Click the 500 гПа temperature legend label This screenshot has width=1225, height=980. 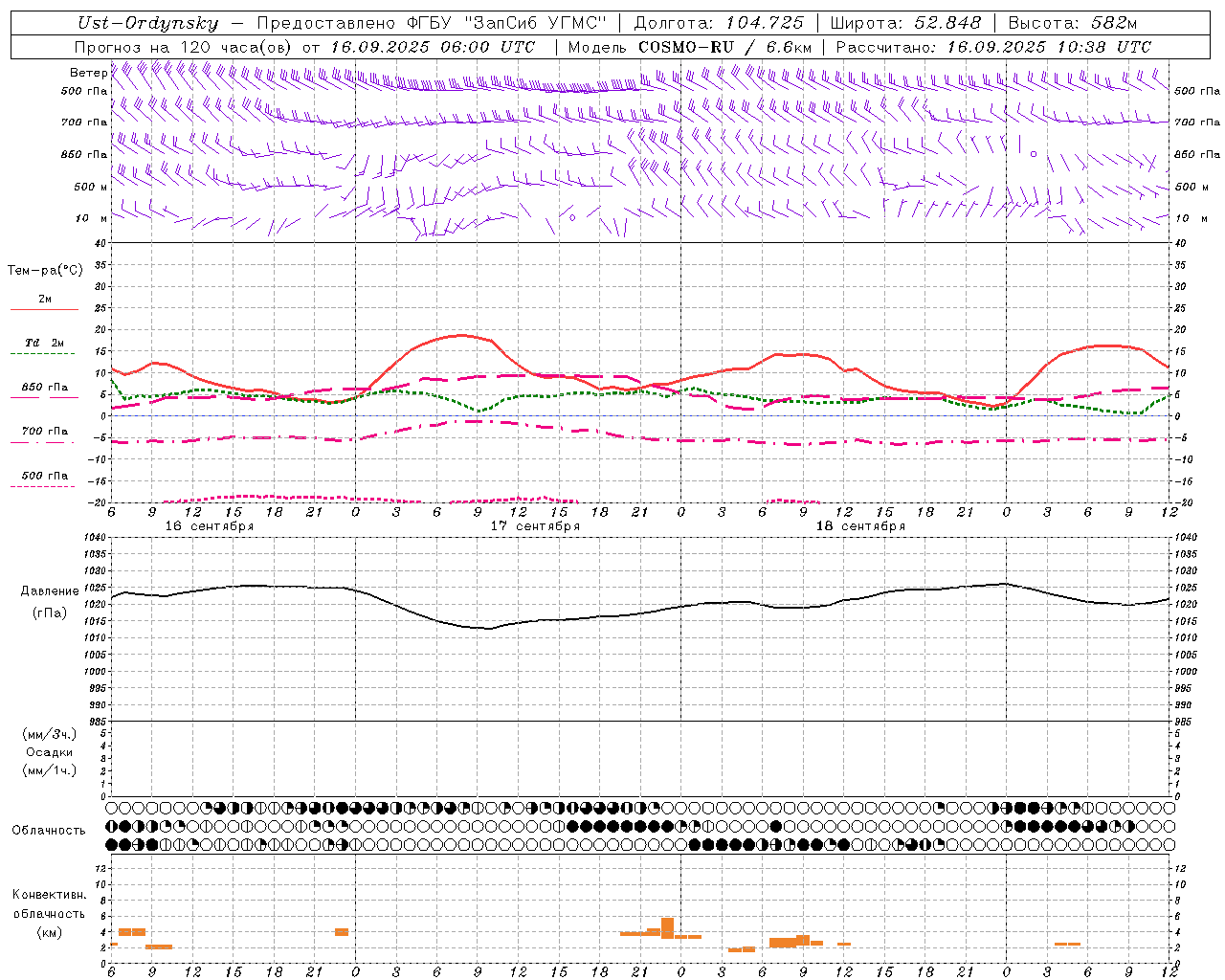(45, 476)
